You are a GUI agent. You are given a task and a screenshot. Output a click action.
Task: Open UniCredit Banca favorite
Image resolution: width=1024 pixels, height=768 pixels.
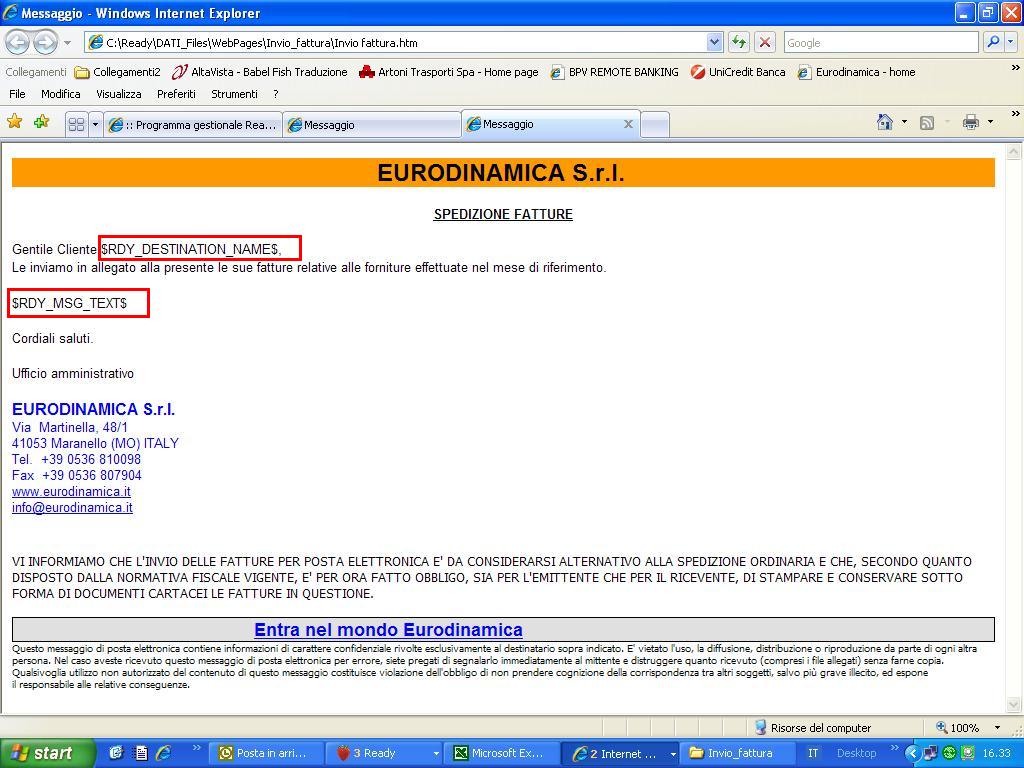[738, 72]
